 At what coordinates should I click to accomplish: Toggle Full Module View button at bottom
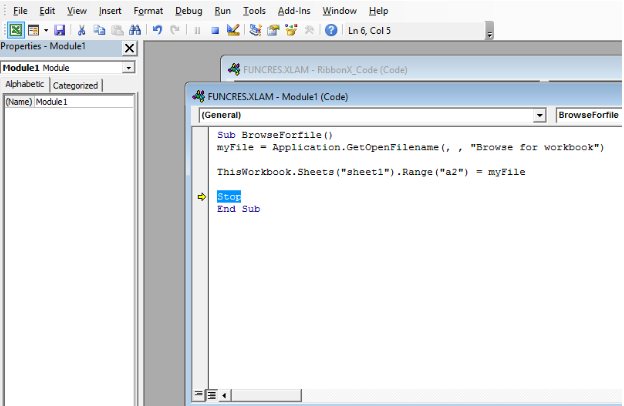tap(212, 395)
